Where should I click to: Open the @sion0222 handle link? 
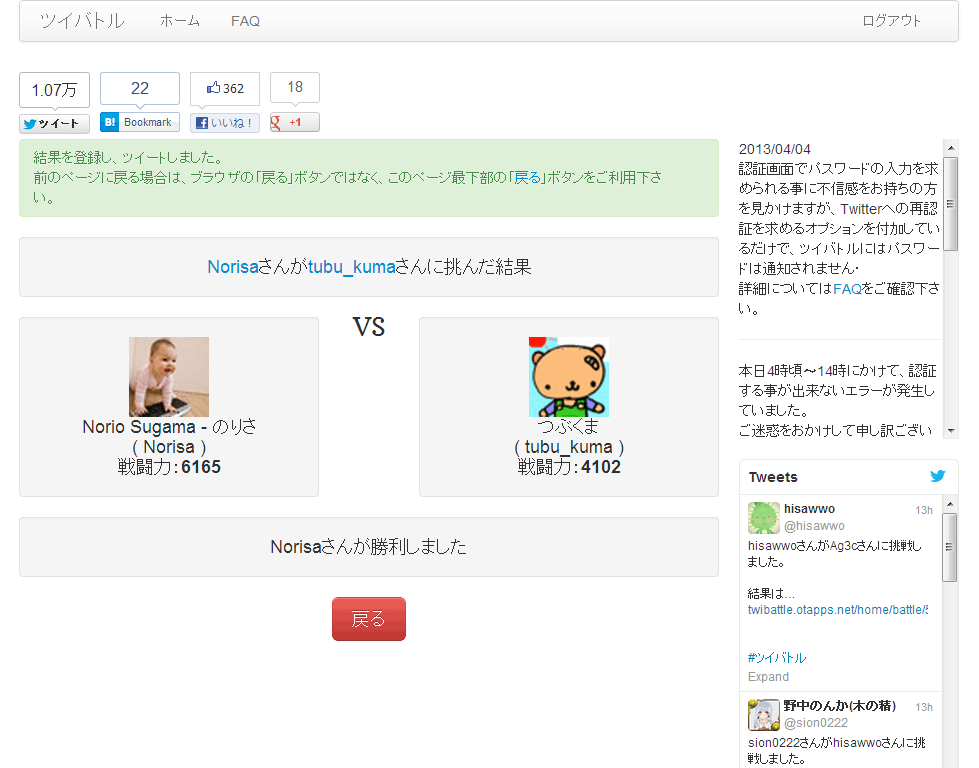pyautogui.click(x=815, y=722)
